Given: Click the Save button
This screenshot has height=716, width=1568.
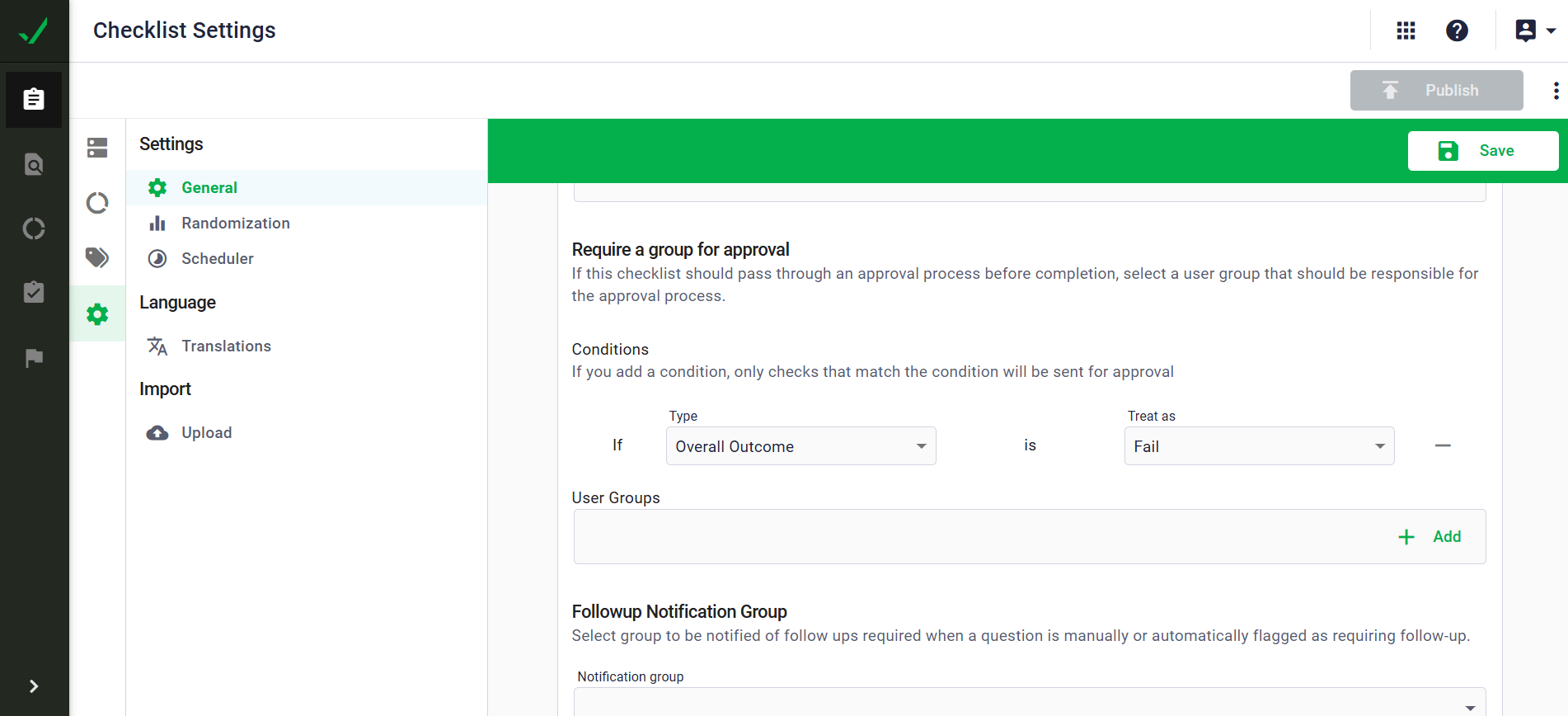Looking at the screenshot, I should (x=1482, y=151).
